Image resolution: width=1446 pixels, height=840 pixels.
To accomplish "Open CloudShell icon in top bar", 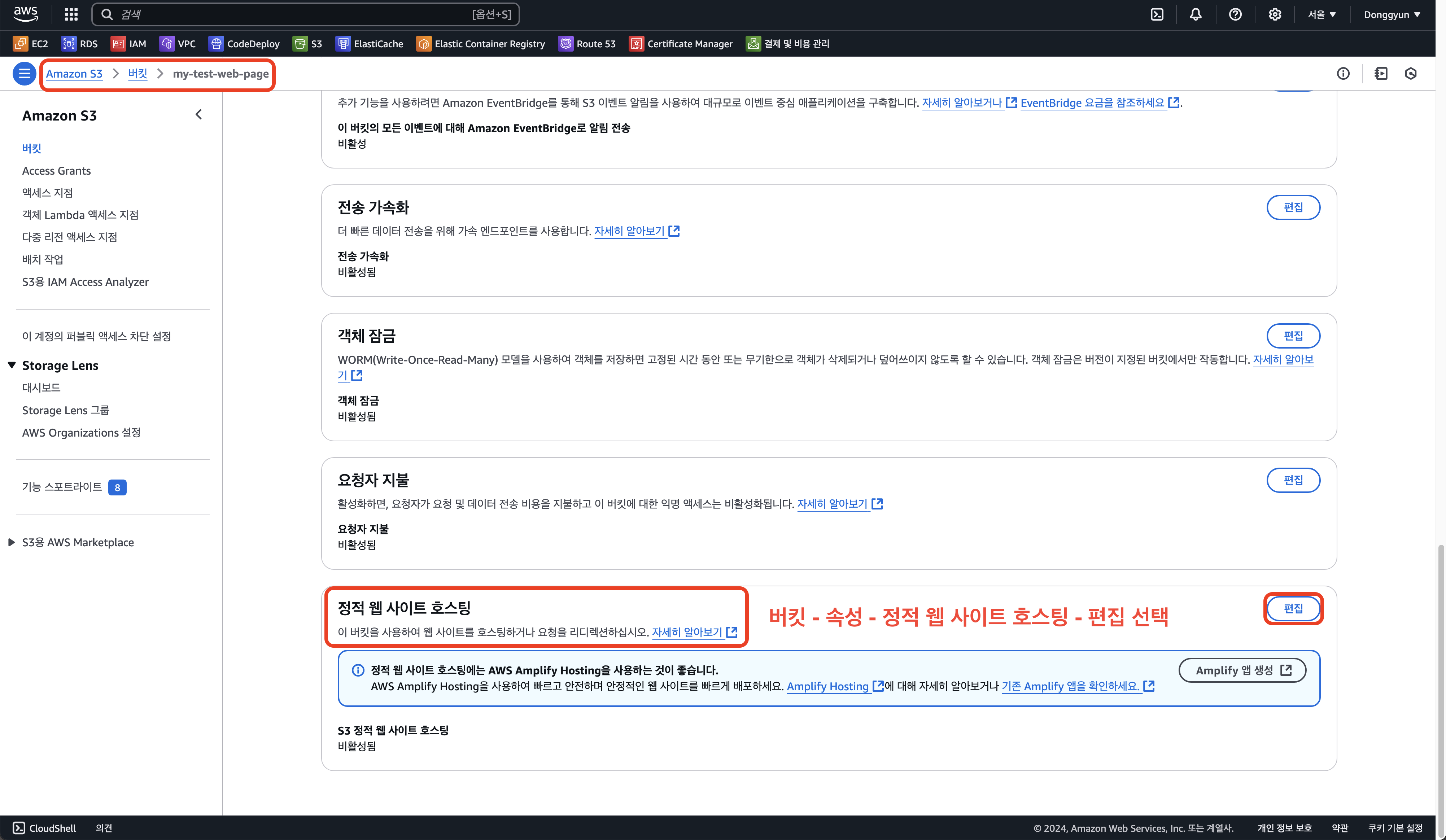I will (1157, 14).
